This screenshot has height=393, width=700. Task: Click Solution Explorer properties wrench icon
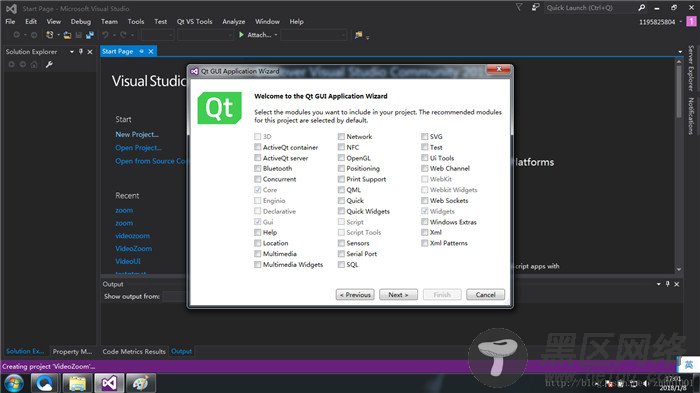pyautogui.click(x=49, y=65)
